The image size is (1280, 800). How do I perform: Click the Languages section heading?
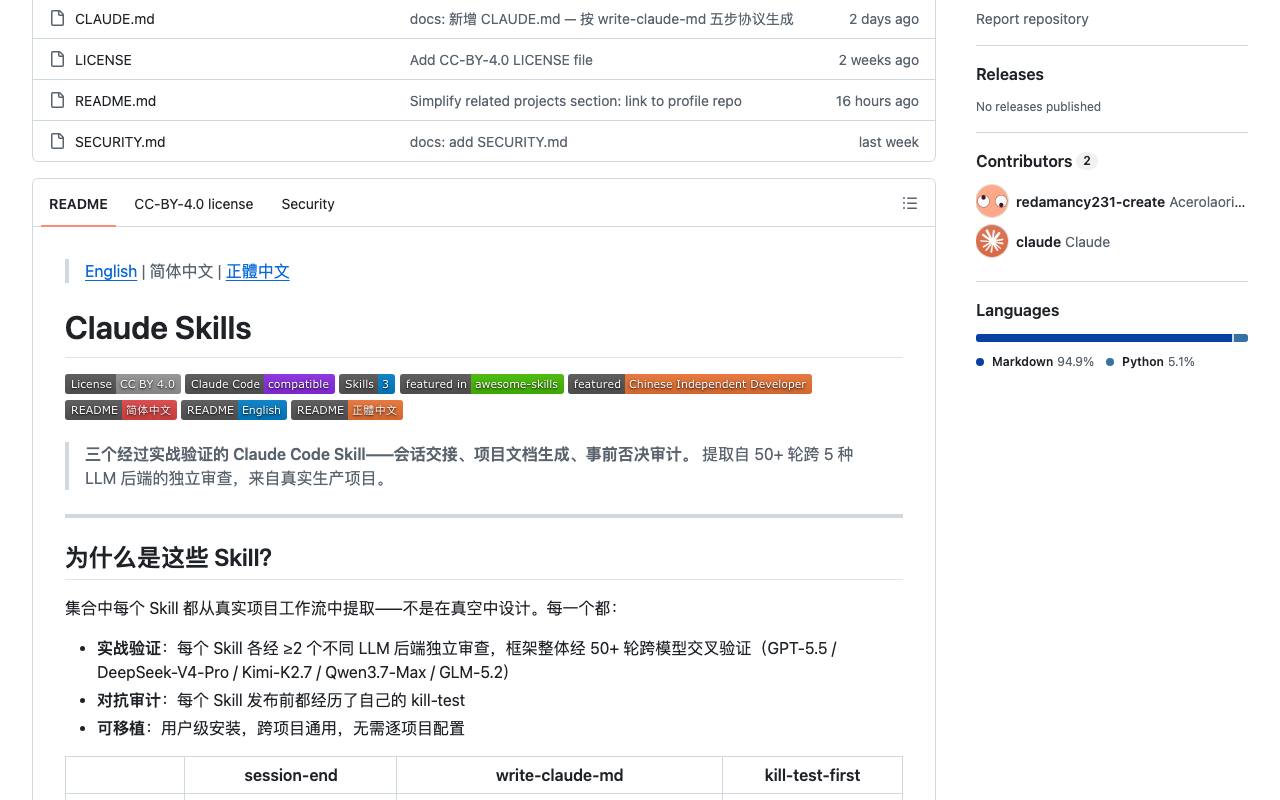[x=1017, y=310]
